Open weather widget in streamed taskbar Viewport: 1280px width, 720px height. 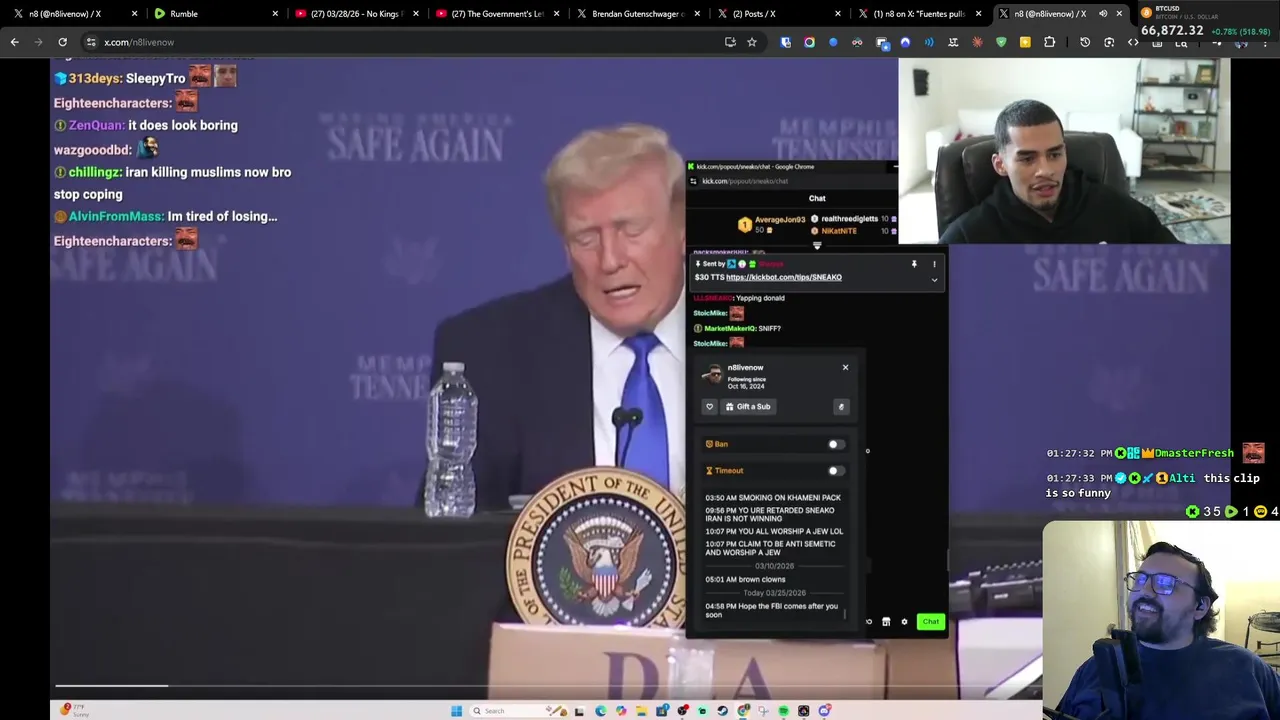point(75,710)
